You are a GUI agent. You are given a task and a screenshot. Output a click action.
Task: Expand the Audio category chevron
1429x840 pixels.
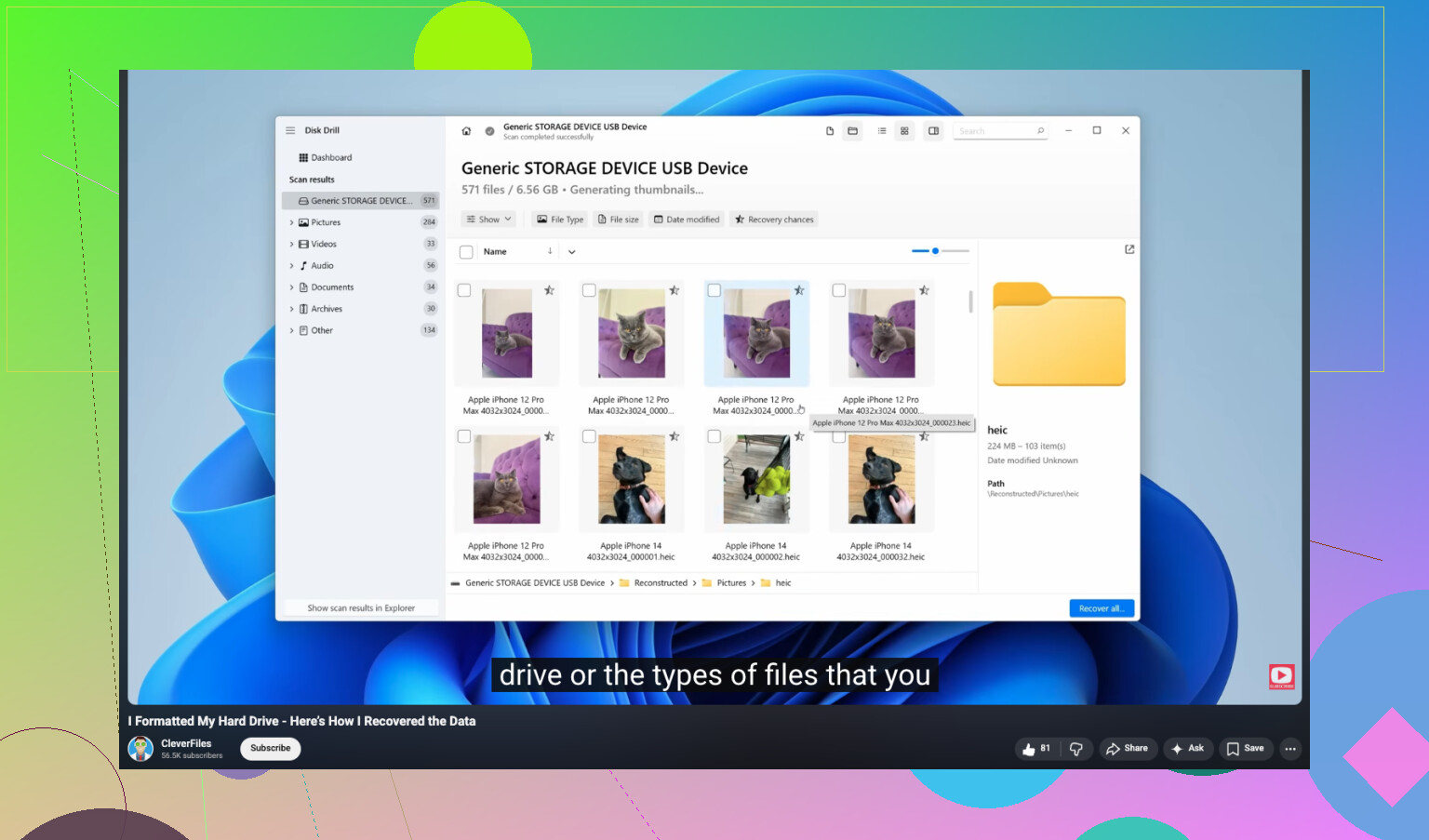click(x=291, y=266)
